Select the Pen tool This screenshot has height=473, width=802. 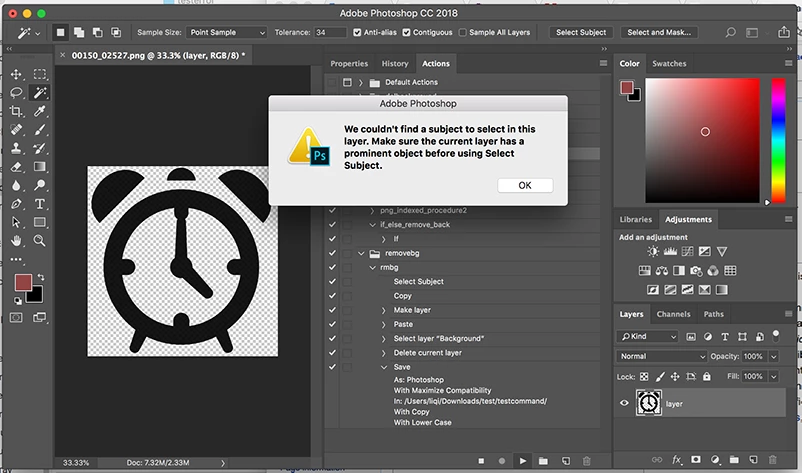coord(16,204)
